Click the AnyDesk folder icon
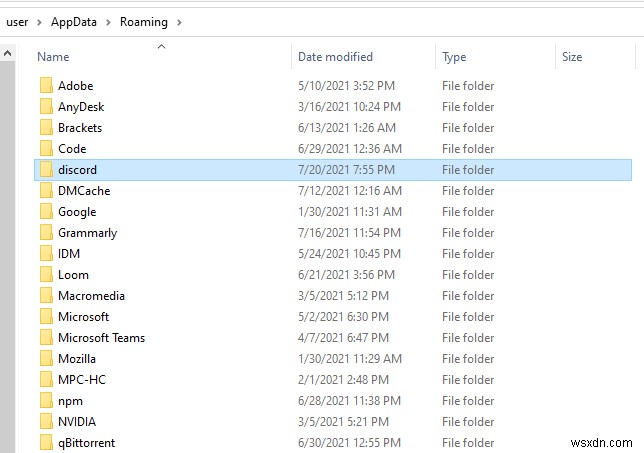This screenshot has height=453, width=644. [46, 106]
